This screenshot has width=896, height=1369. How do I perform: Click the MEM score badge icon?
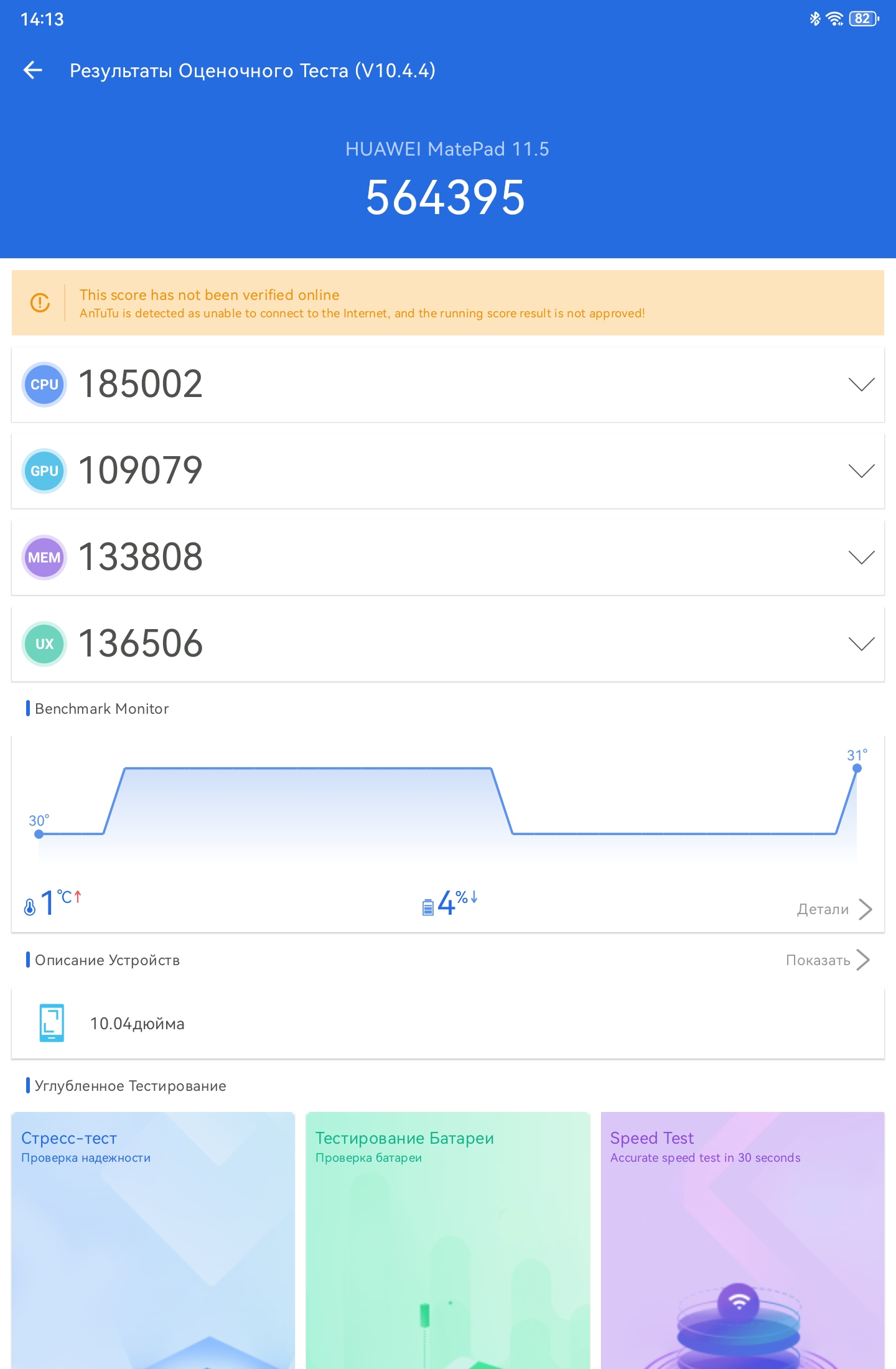click(44, 558)
